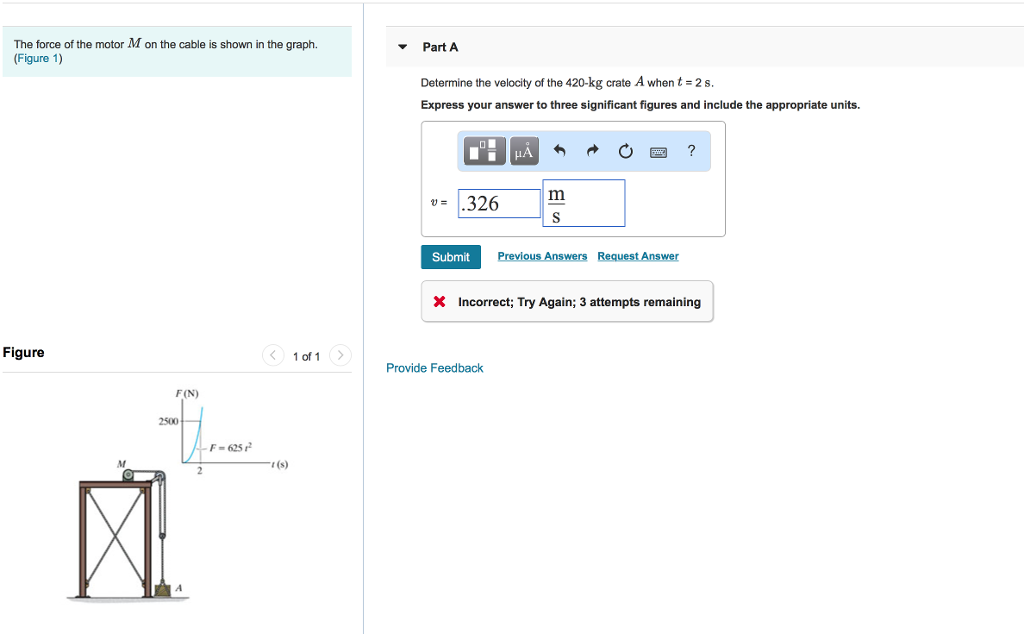Open the Figure 1 link in the problem text

[x=38, y=59]
